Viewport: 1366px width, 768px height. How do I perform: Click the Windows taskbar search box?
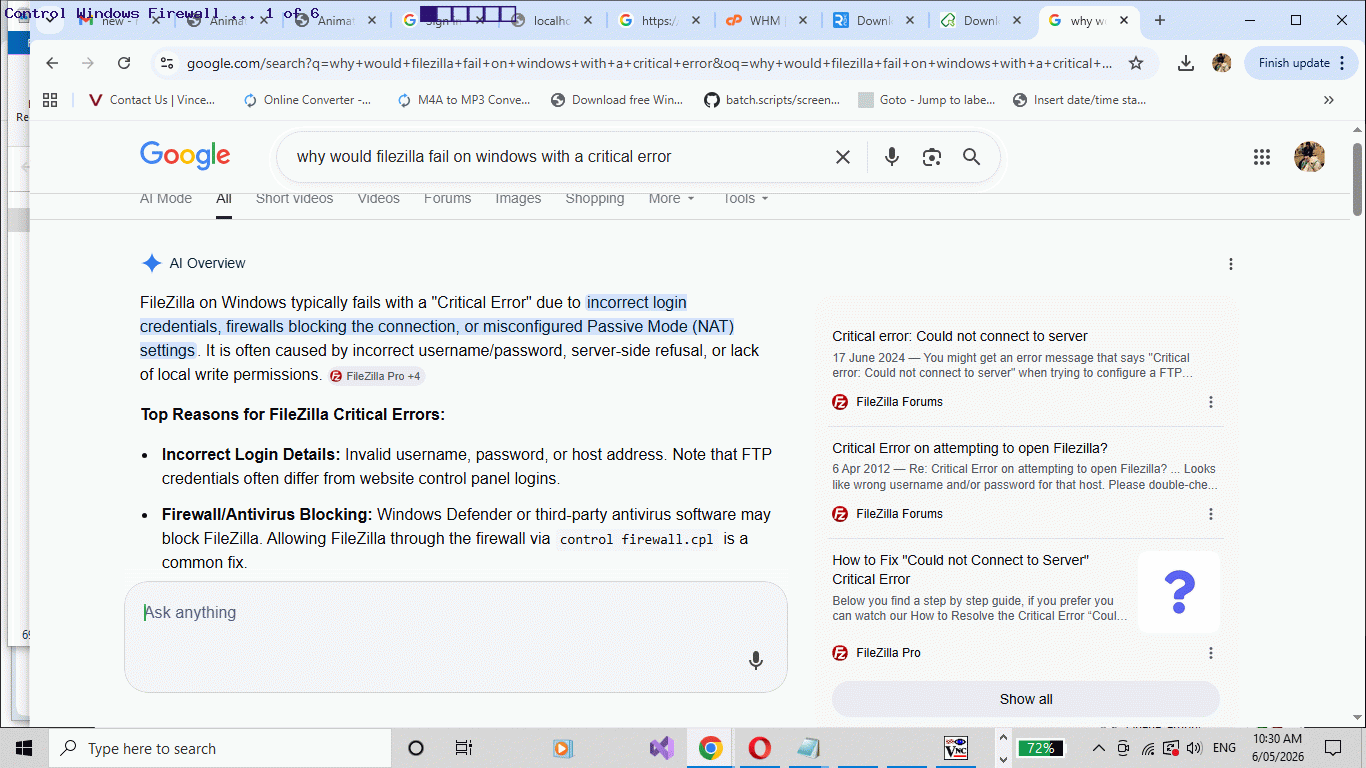tap(220, 748)
